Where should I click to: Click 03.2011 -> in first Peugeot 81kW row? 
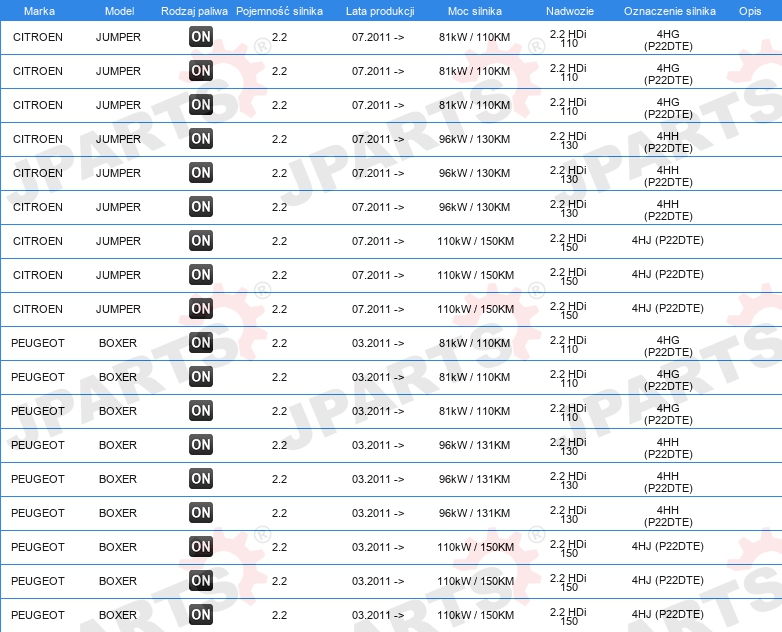[378, 343]
